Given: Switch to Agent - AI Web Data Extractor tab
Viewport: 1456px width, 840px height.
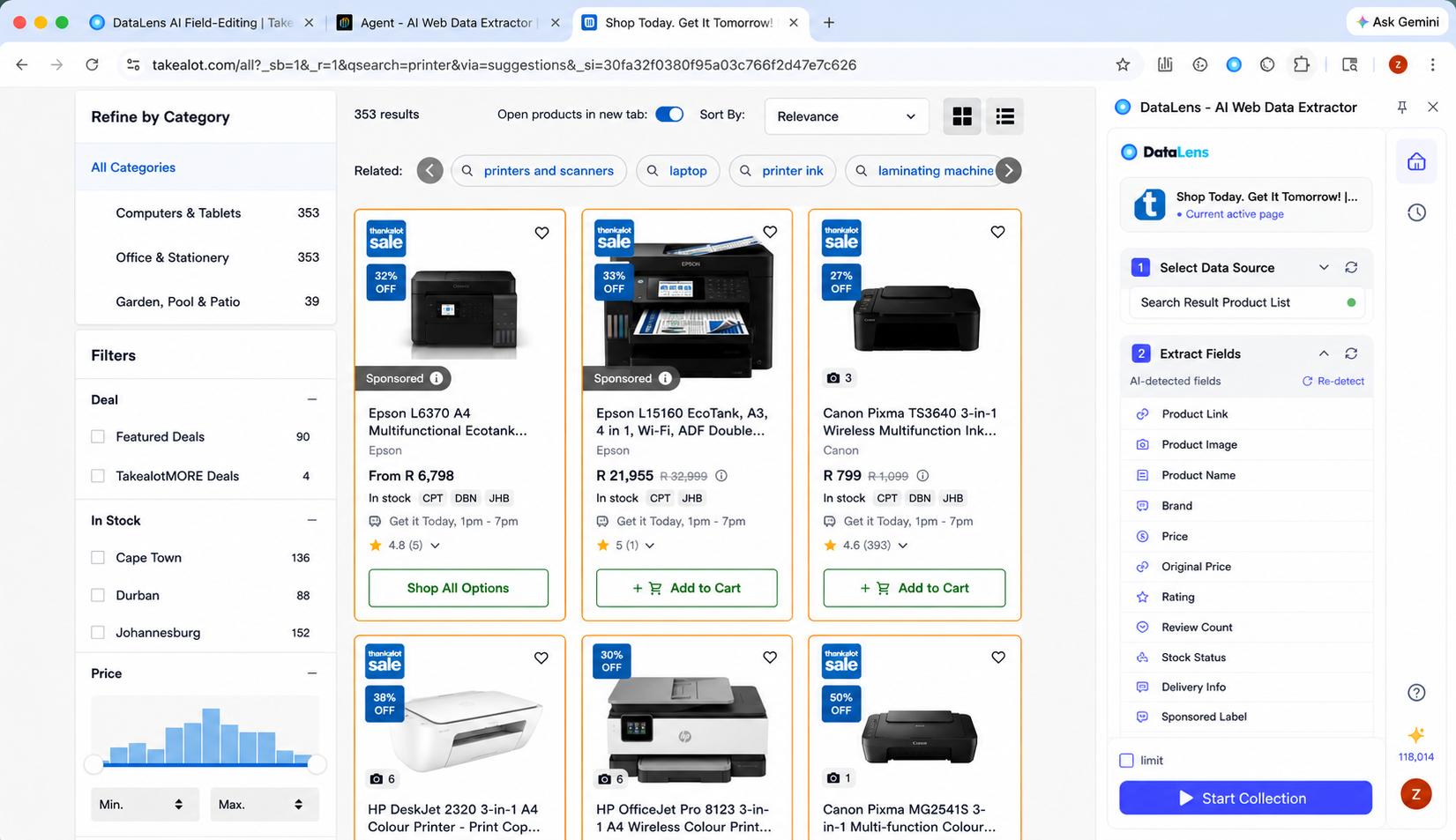Looking at the screenshot, I should coord(450,23).
